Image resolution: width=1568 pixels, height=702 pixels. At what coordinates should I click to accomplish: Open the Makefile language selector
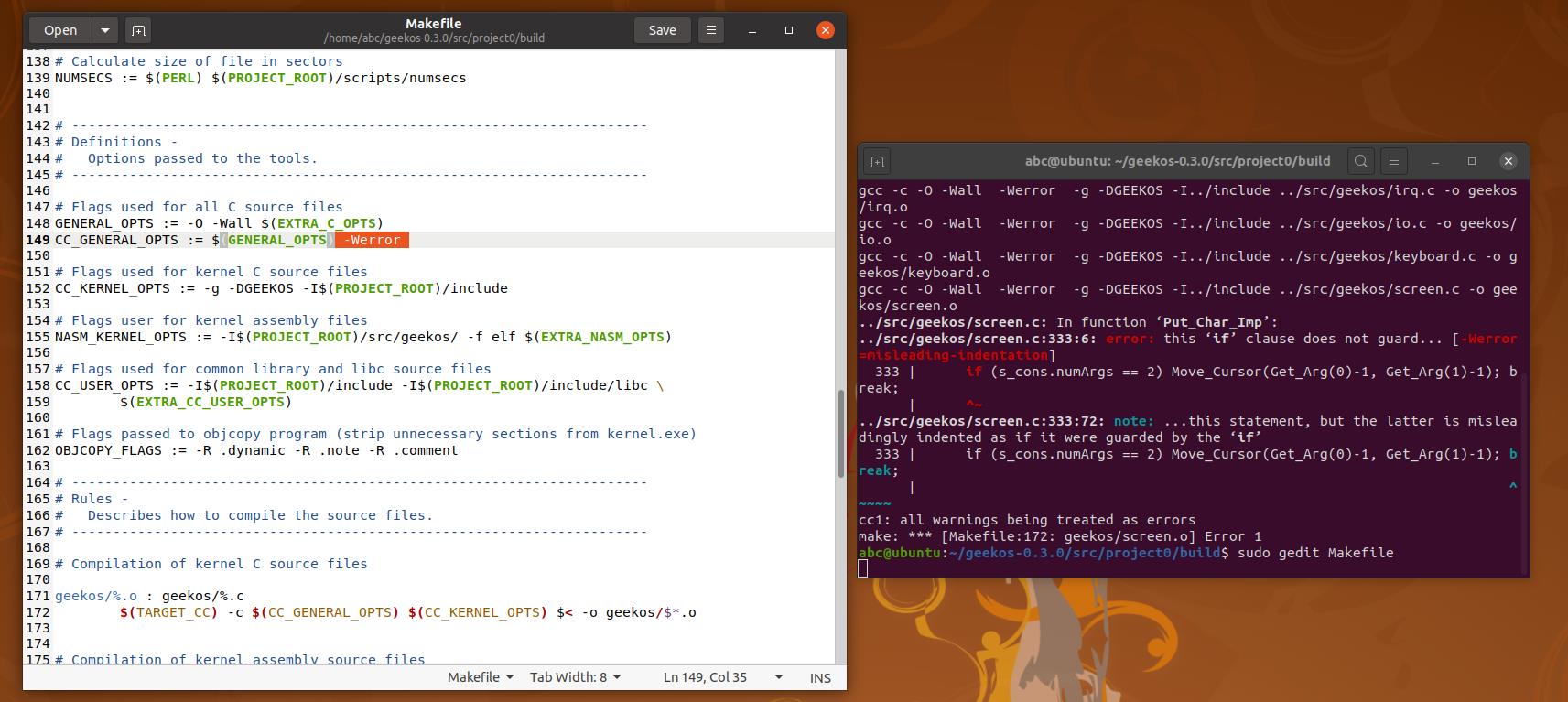pos(481,677)
